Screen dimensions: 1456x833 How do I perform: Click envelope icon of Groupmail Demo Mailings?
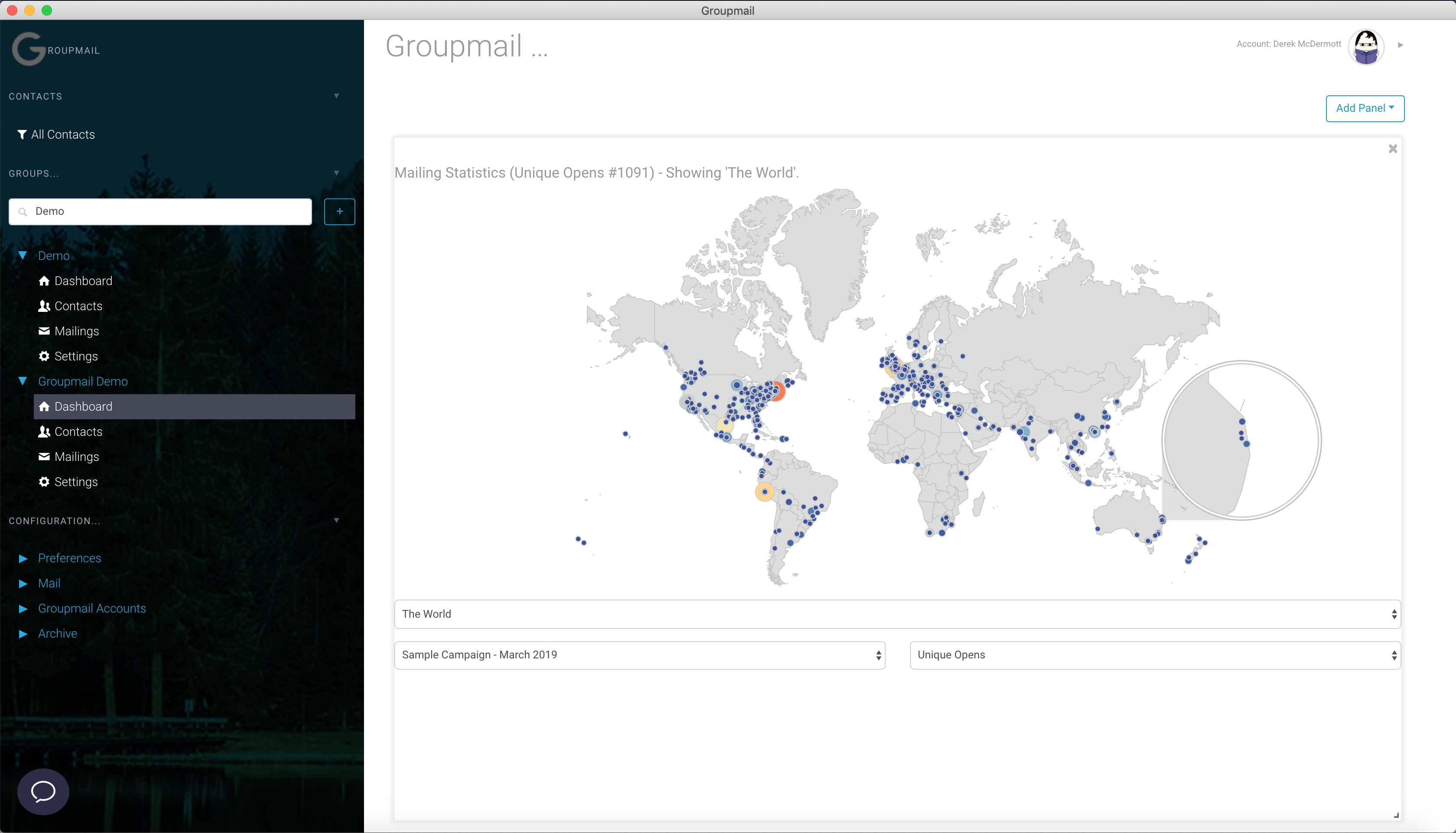[44, 457]
